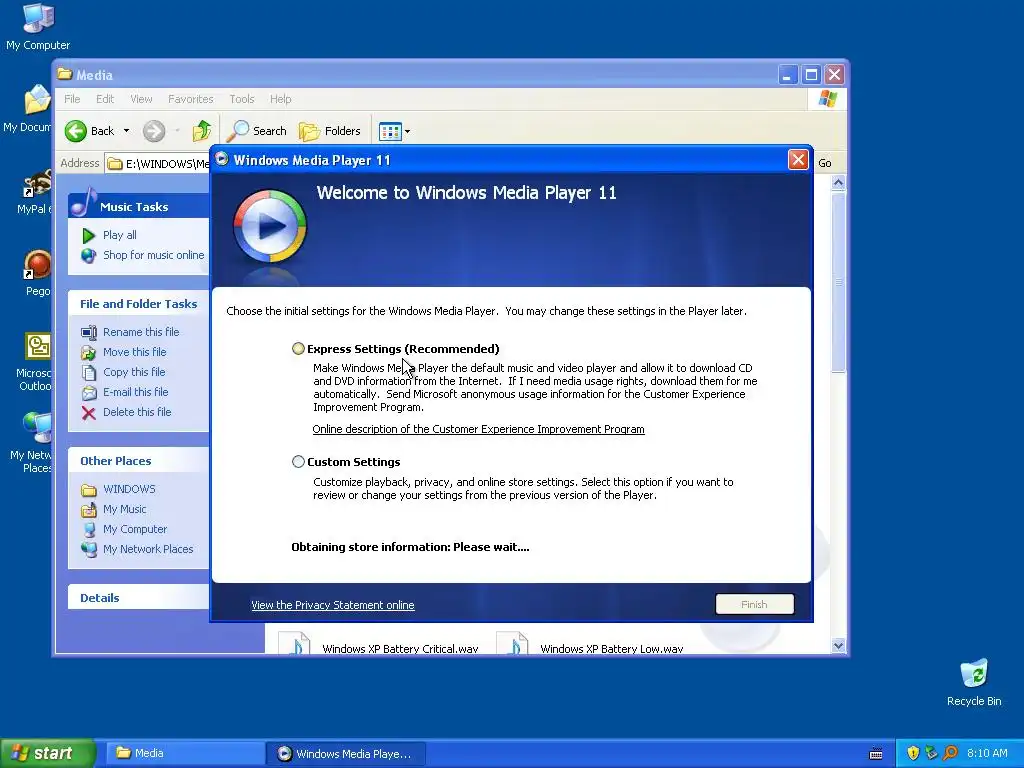Go up one folder level icon
1024x768 pixels.
202,131
